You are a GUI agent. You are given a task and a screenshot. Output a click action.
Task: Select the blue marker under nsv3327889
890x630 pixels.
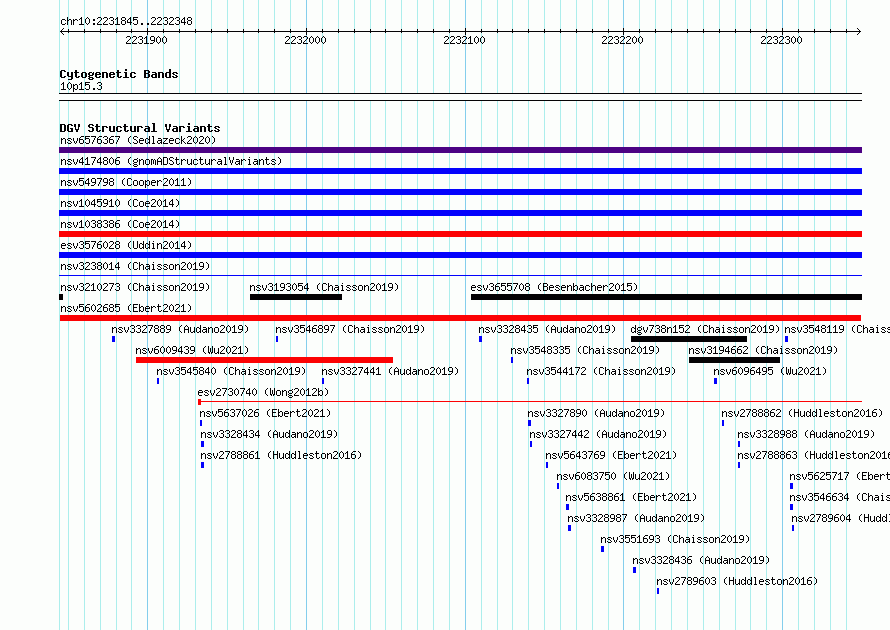coord(114,339)
